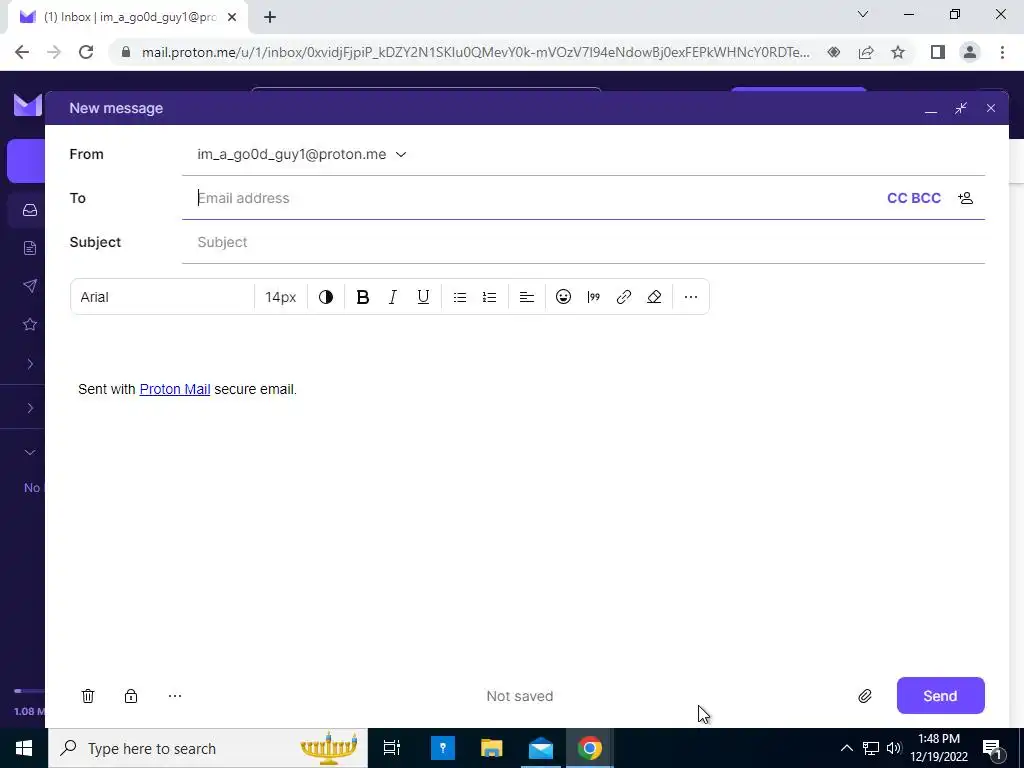Open volume control in system tray
Viewport: 1024px width, 768px height.
point(894,748)
